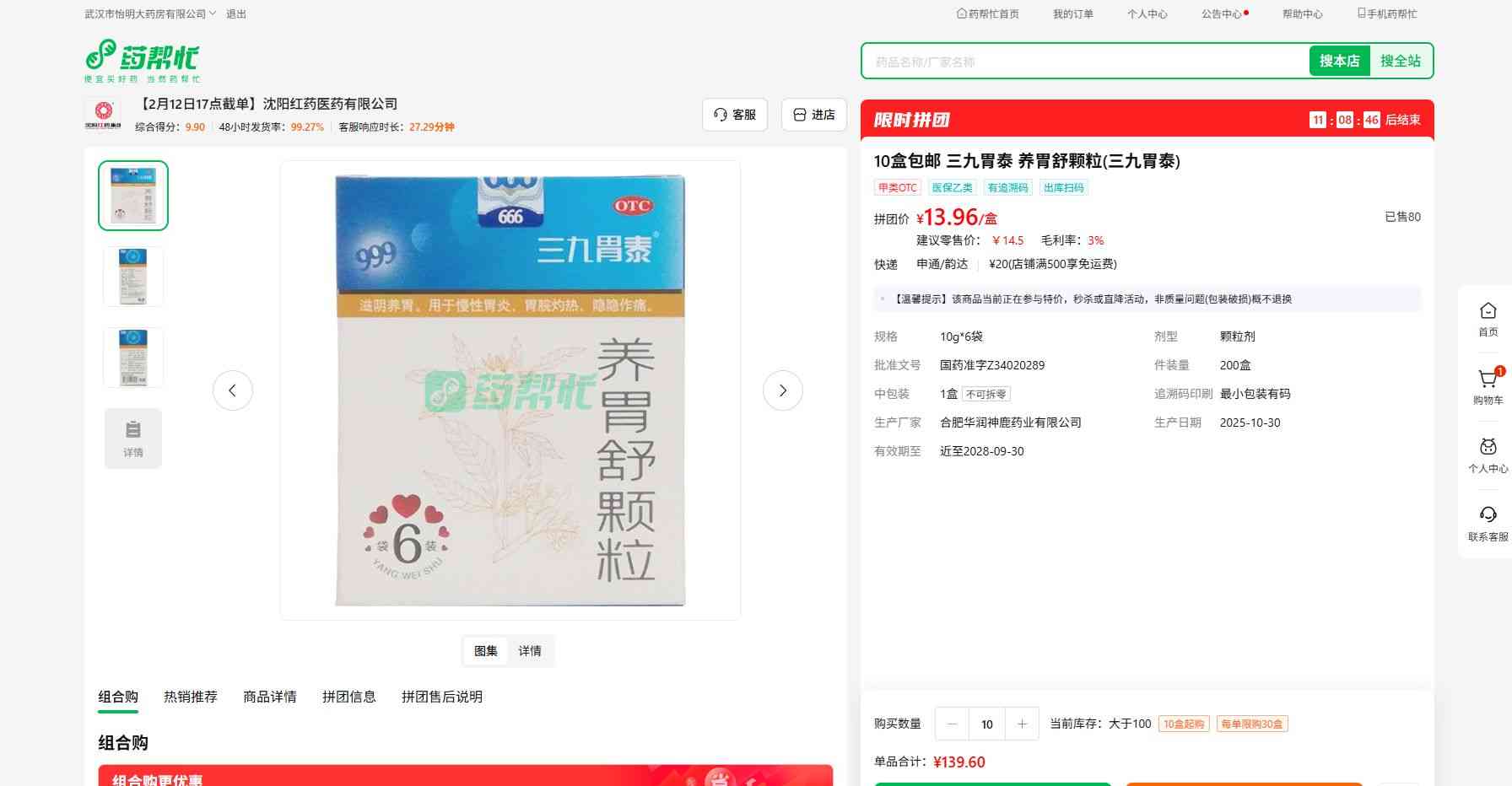
Task: Show next product image arrow
Action: [782, 390]
